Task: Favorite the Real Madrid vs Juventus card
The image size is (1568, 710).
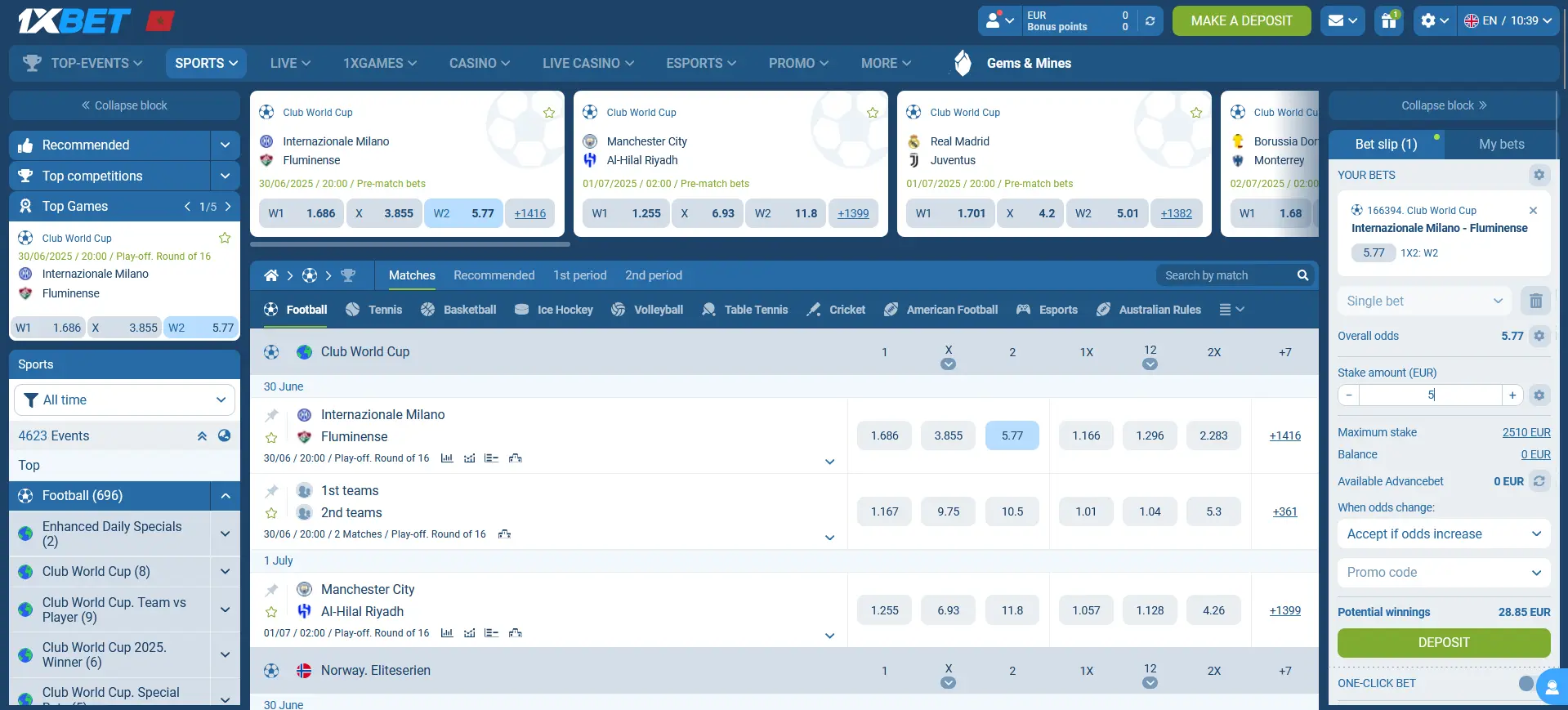Action: click(1196, 113)
